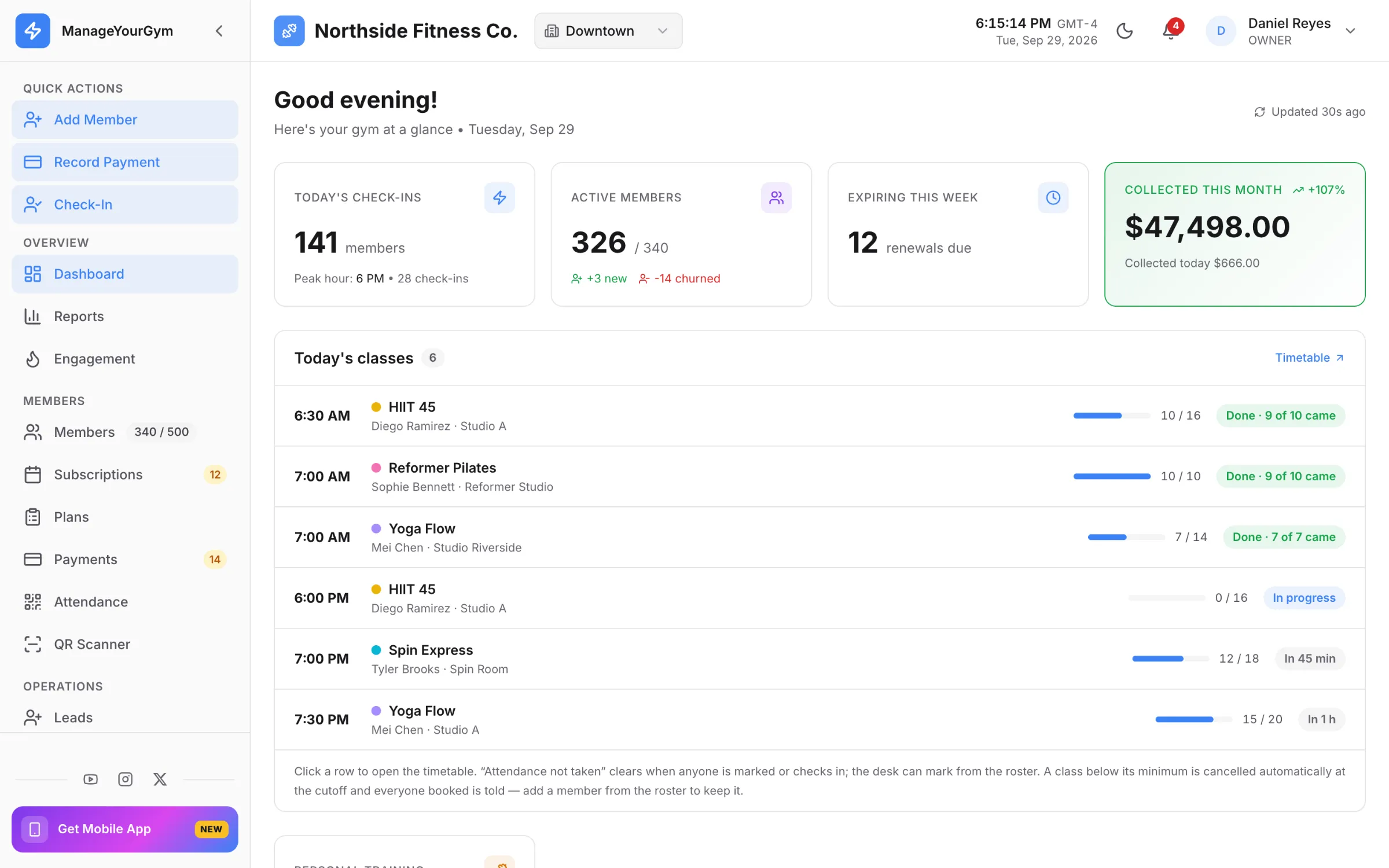
Task: Collapse the sidebar with the chevron
Action: (219, 31)
